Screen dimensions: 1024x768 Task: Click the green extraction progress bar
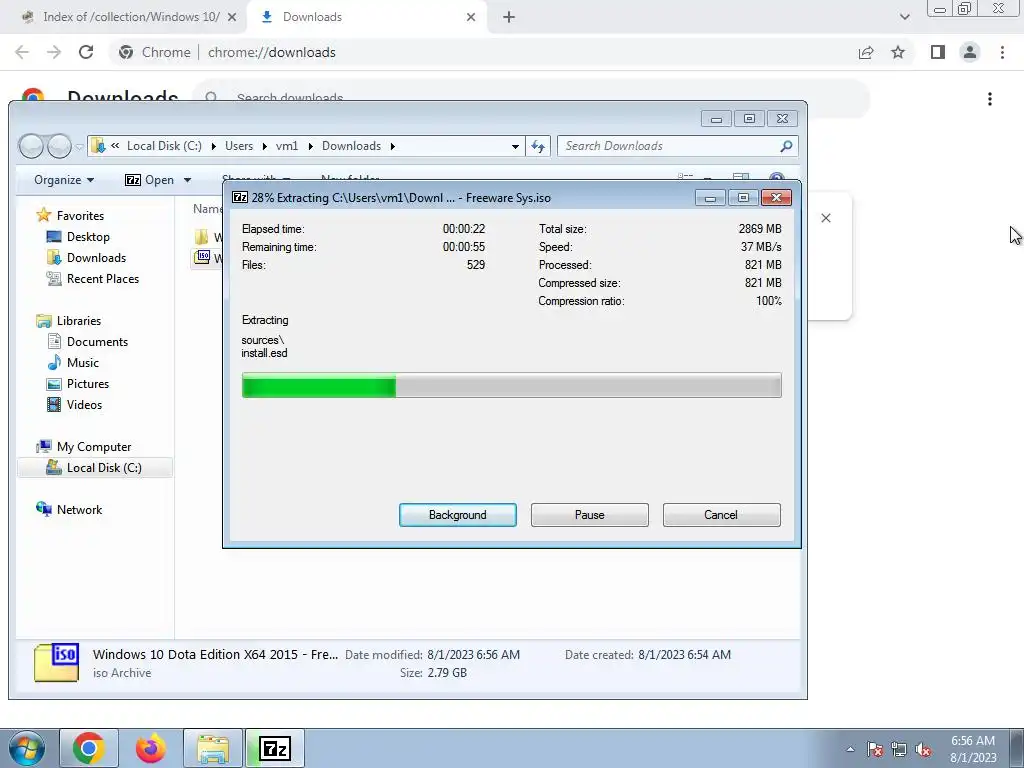pyautogui.click(x=511, y=385)
